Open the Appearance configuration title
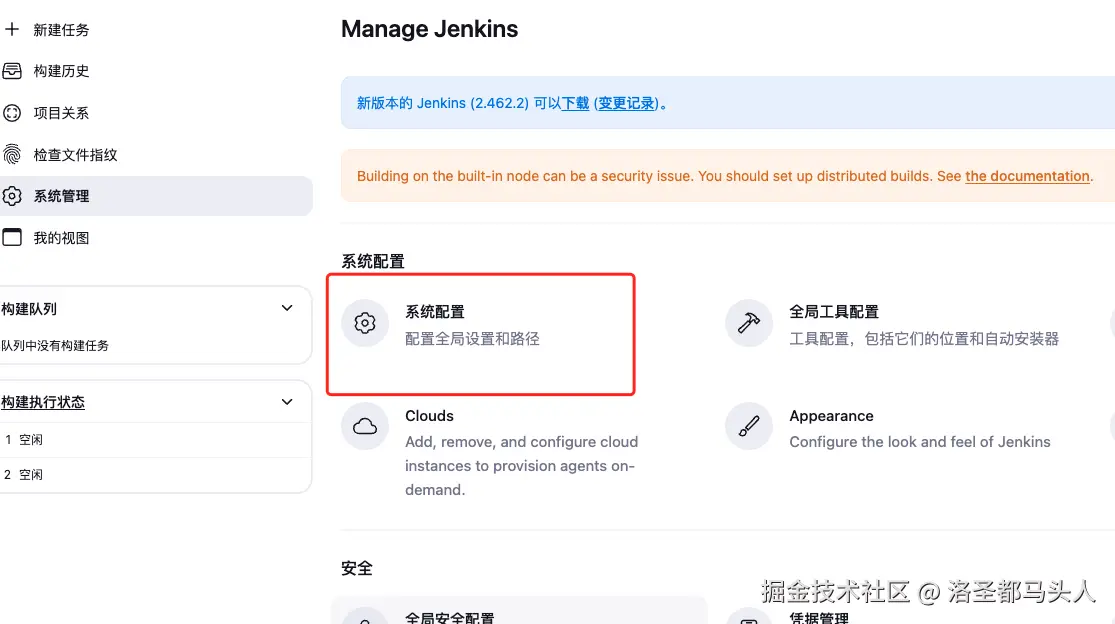The image size is (1115, 624). (831, 416)
